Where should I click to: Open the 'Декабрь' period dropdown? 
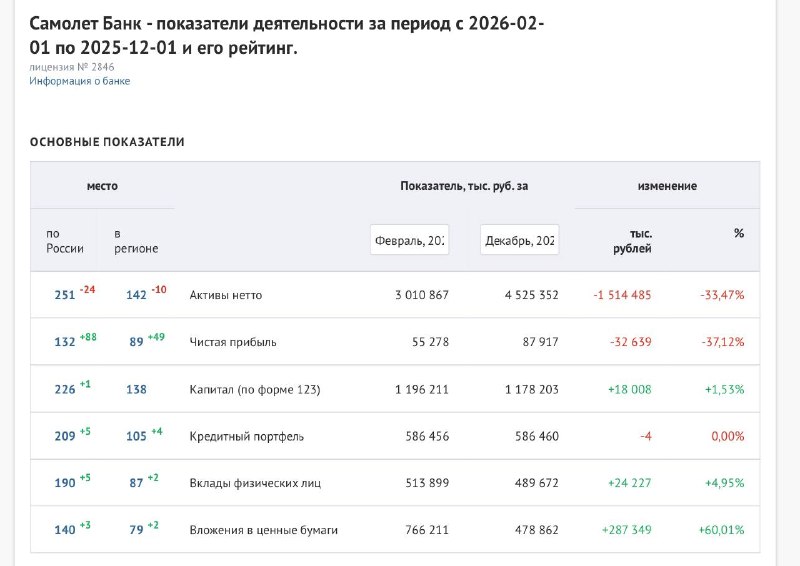tap(519, 240)
